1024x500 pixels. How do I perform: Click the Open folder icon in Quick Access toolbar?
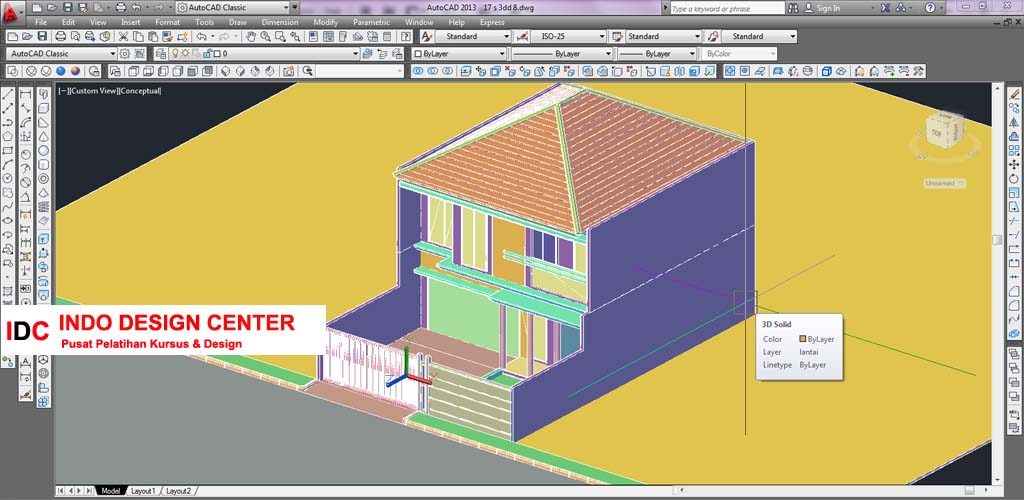coord(50,8)
